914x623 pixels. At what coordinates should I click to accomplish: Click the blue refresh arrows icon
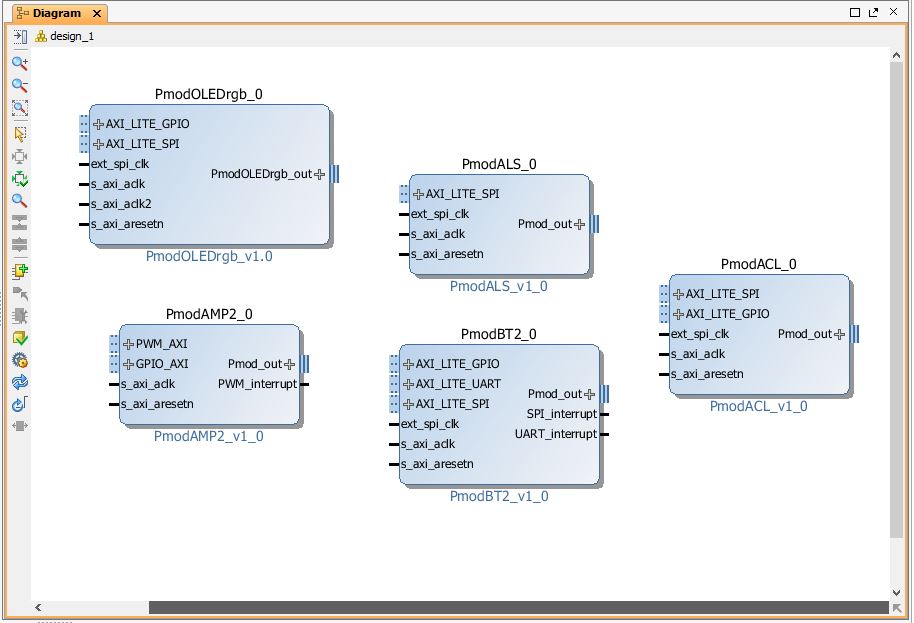(20, 382)
